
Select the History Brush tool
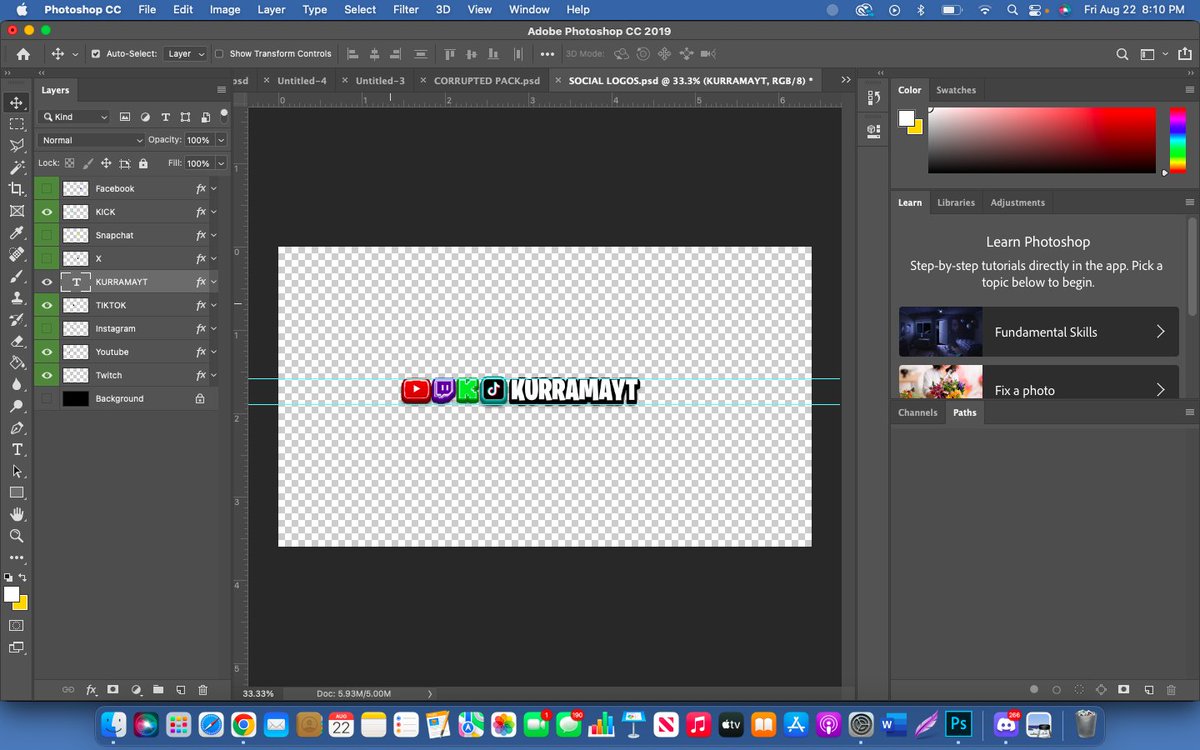(16, 320)
